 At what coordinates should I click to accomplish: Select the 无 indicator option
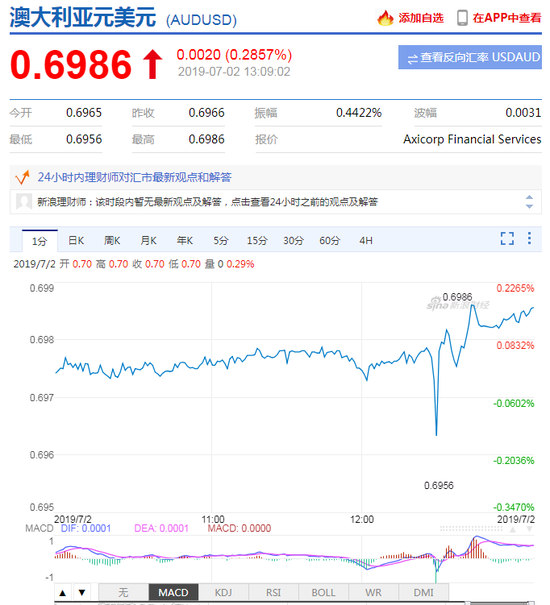[124, 592]
